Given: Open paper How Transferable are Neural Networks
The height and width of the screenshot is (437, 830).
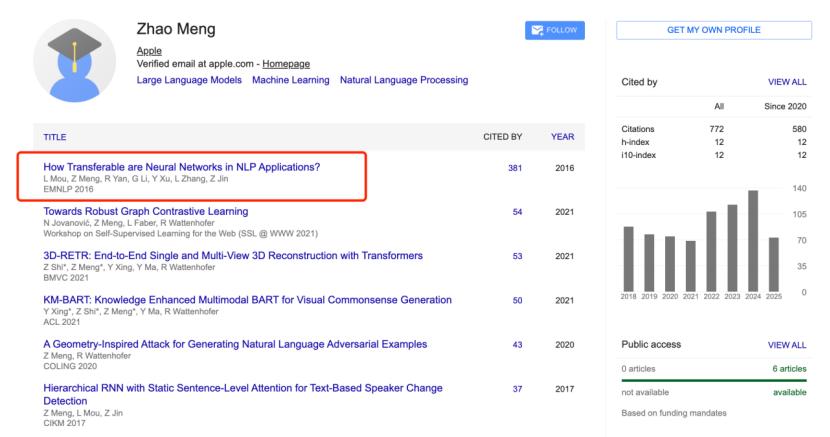Looking at the screenshot, I should tap(182, 167).
